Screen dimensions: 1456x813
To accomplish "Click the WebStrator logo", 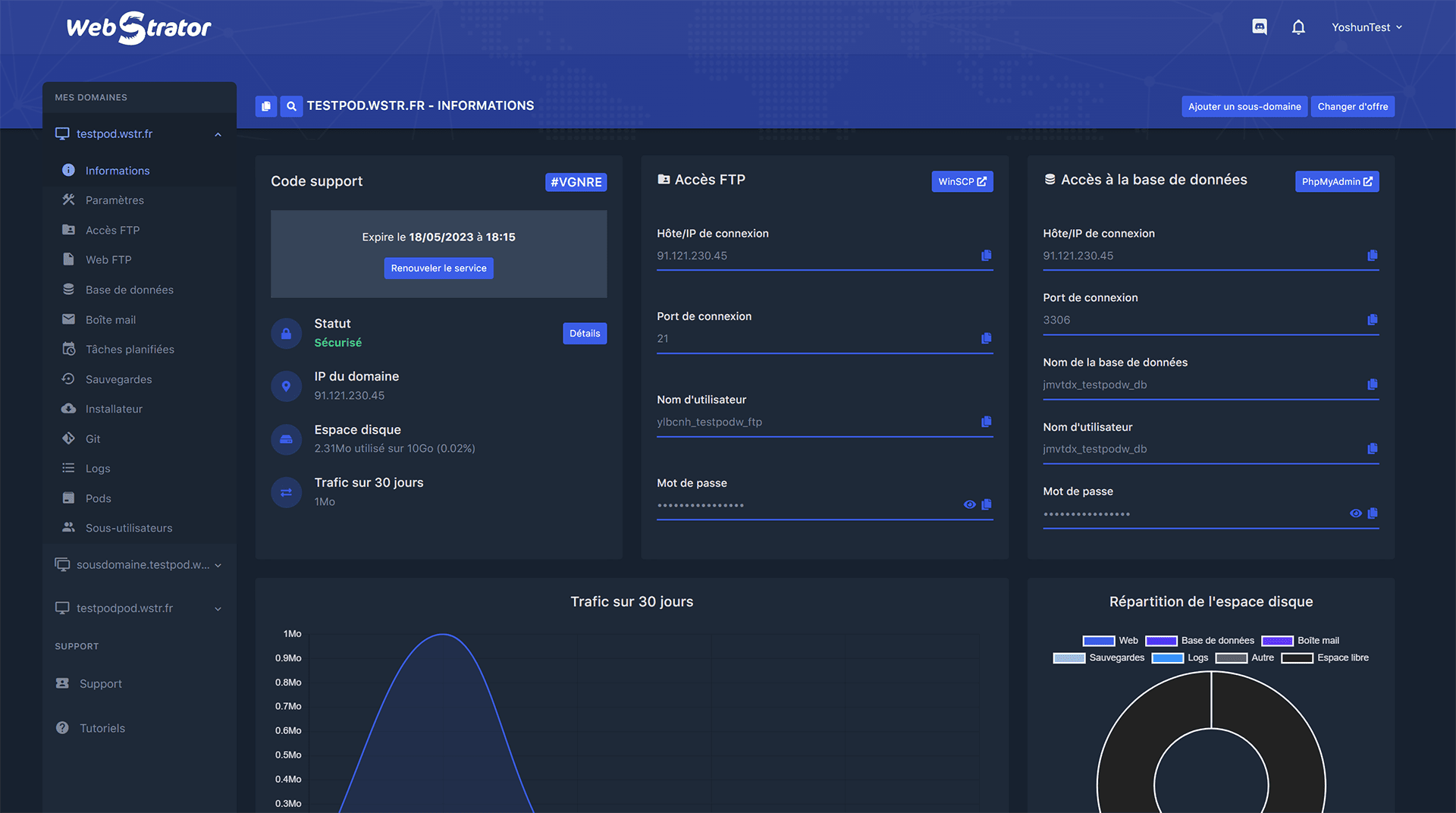I will pyautogui.click(x=139, y=28).
